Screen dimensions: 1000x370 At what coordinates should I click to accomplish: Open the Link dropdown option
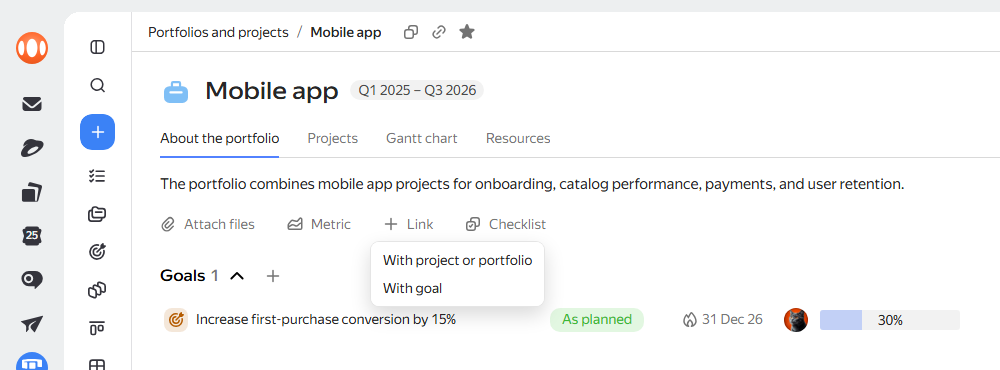coord(409,225)
